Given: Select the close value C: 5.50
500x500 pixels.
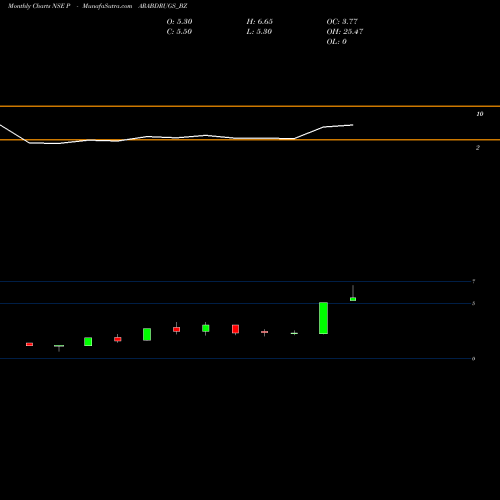Looking at the screenshot, I should point(179,32).
